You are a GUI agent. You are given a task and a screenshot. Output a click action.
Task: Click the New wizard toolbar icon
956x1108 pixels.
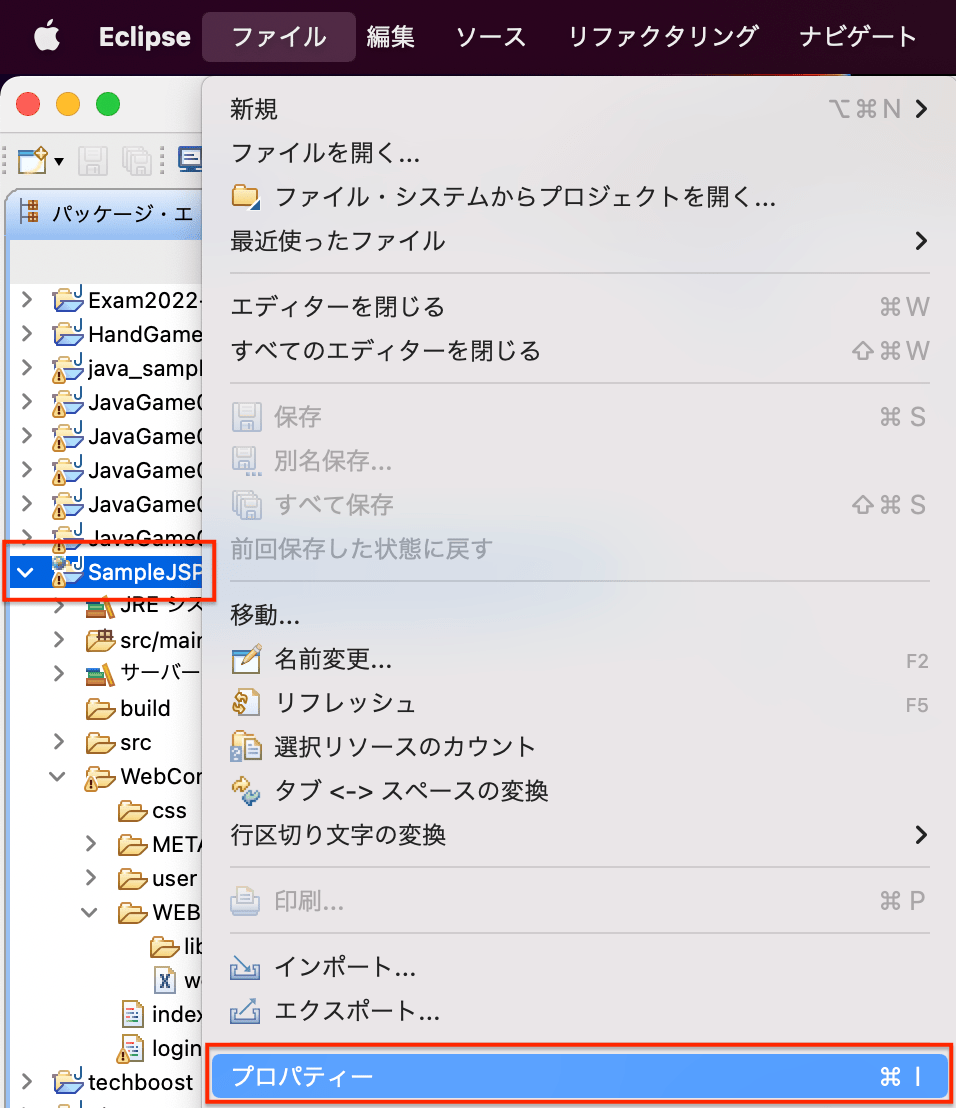coord(33,160)
